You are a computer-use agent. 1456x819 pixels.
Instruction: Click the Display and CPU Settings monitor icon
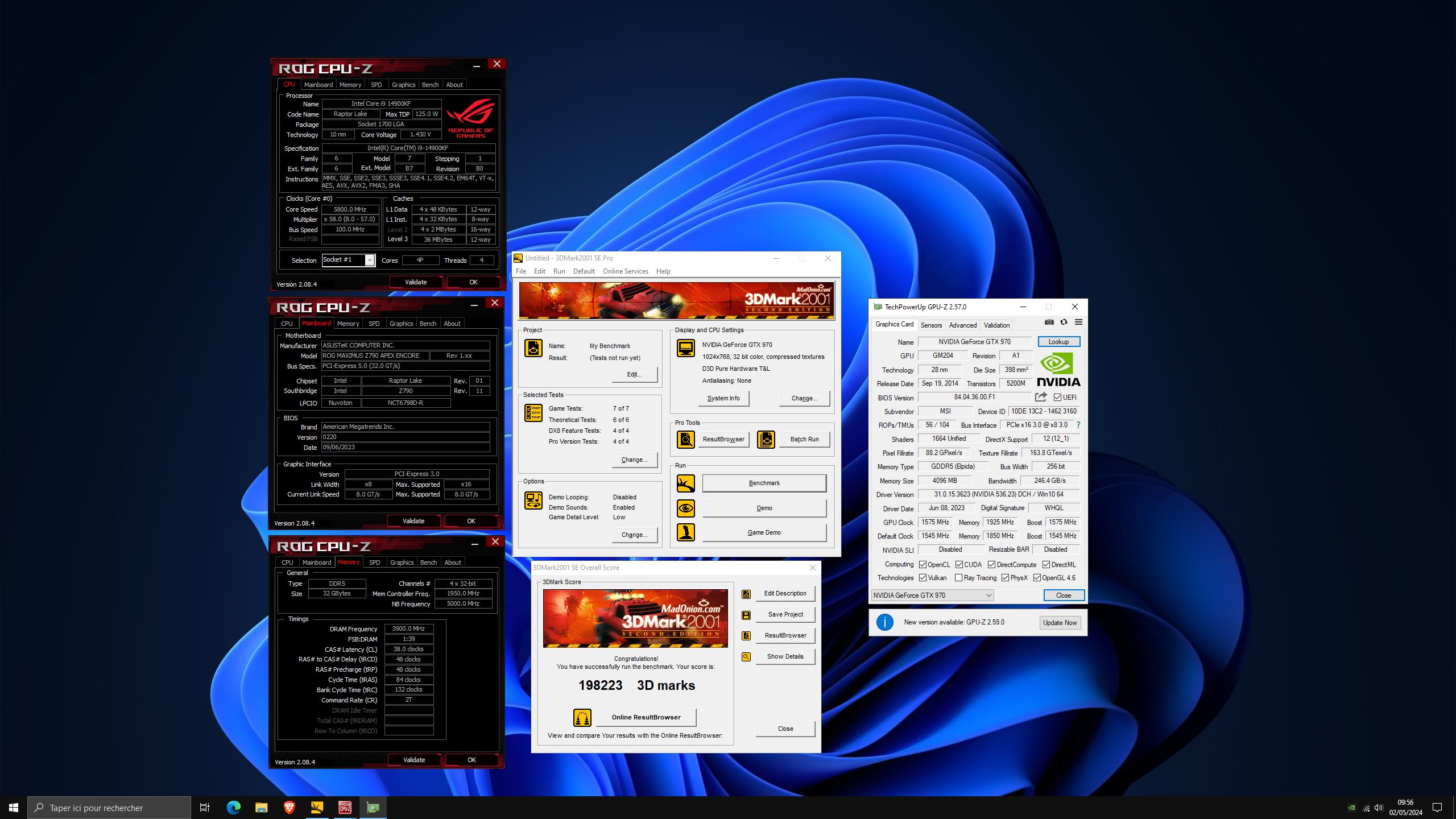[686, 348]
